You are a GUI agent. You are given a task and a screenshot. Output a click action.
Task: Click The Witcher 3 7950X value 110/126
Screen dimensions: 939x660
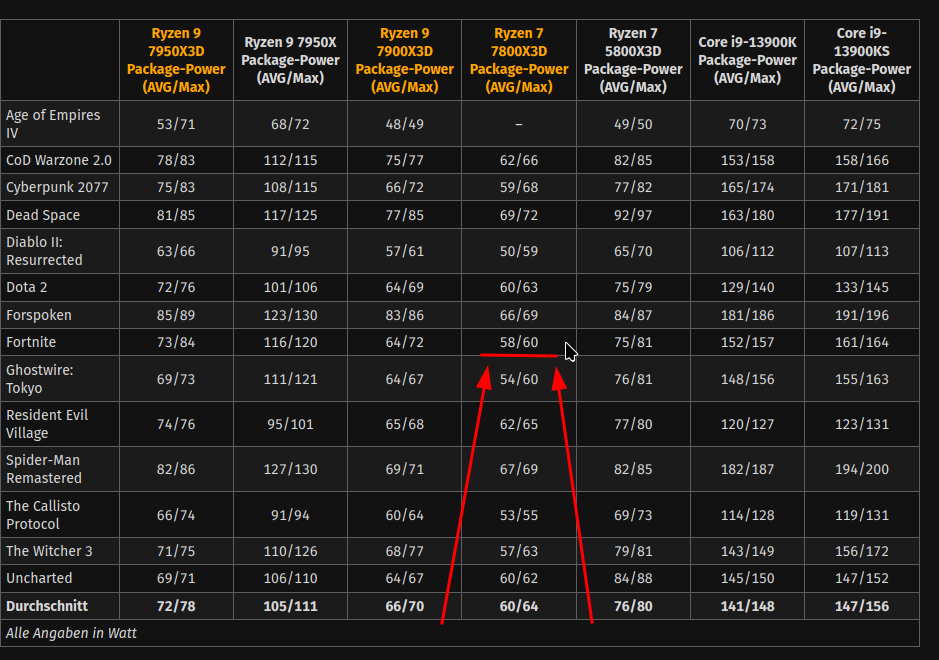(x=290, y=551)
